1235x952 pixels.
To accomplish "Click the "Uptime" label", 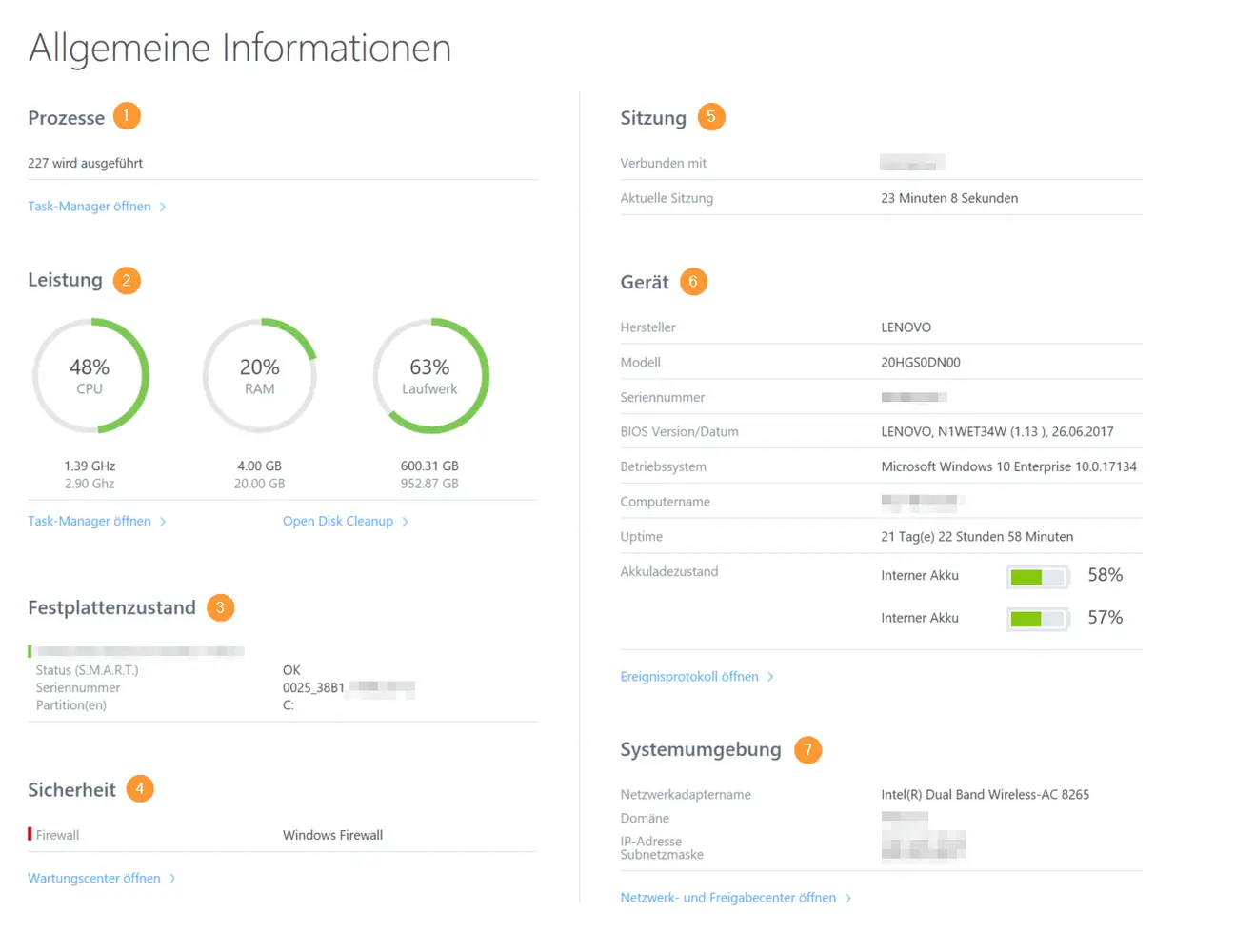I will [x=642, y=537].
